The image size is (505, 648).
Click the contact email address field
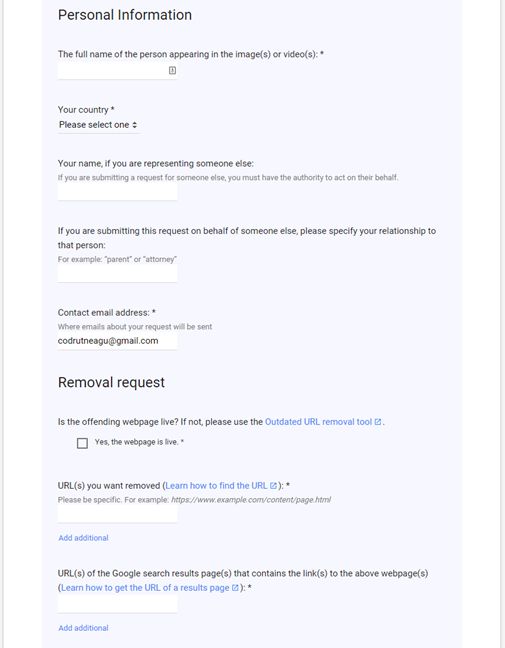pyautogui.click(x=117, y=341)
